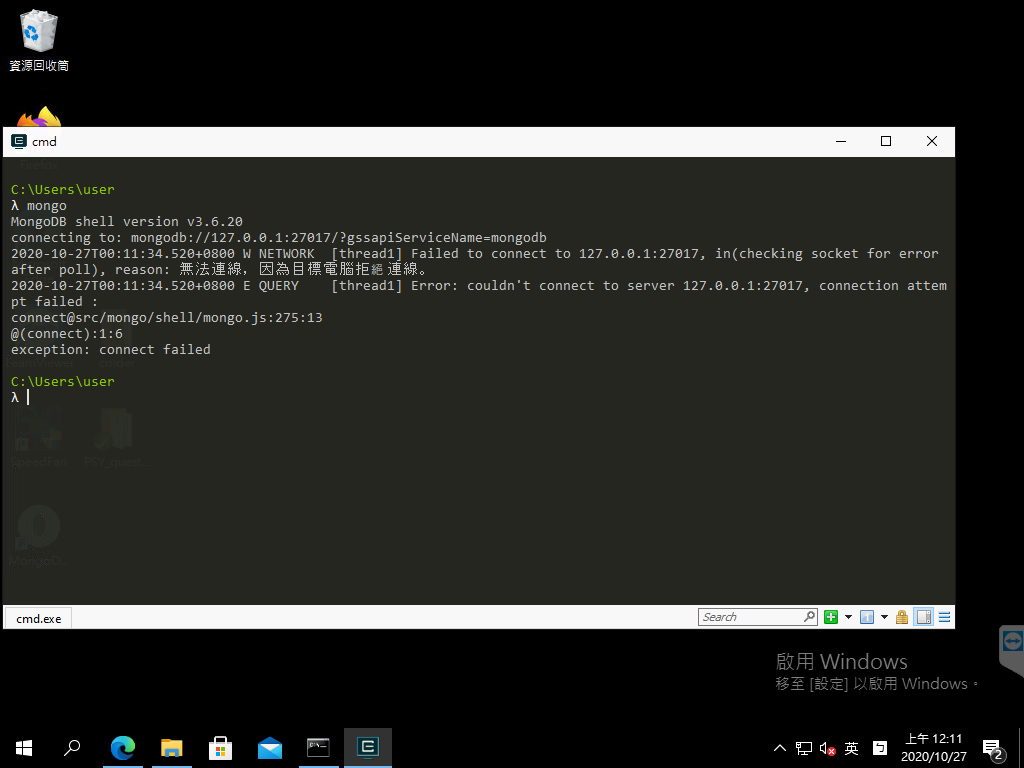Click the Cmder taskbar button
This screenshot has width=1024, height=768.
click(368, 748)
